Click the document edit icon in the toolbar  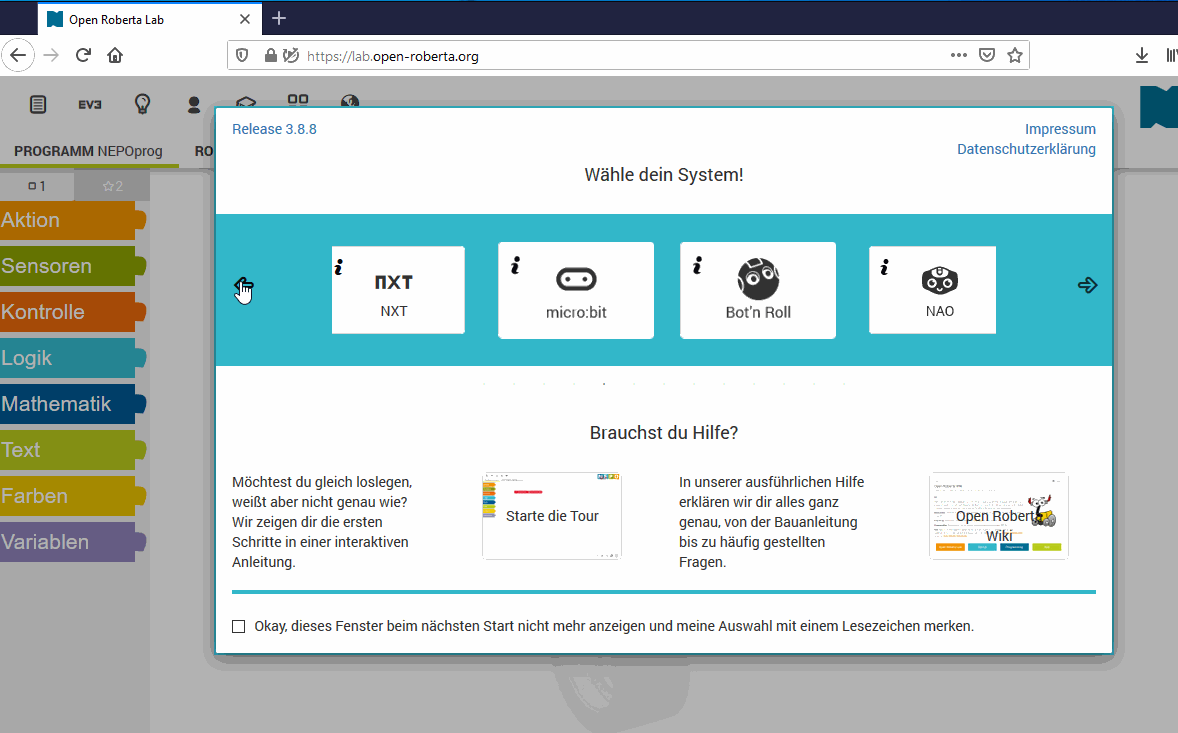click(38, 103)
